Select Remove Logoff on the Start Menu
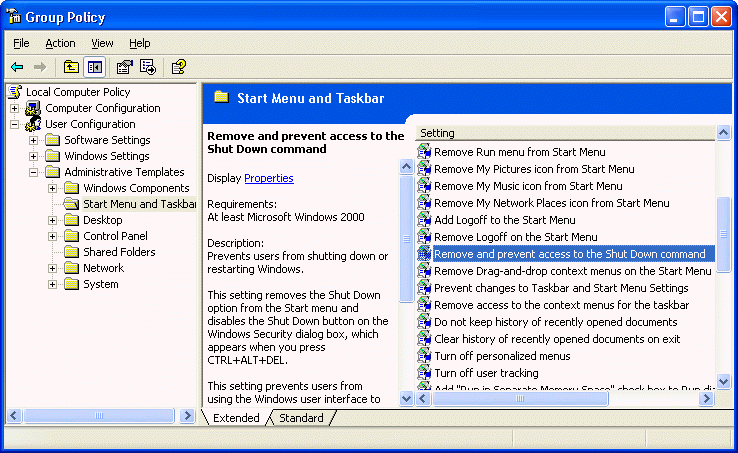The image size is (738, 453). coord(516,237)
